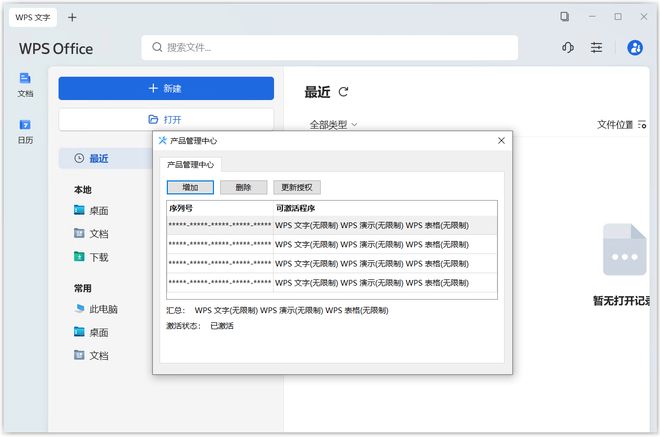Click the blue 新建 button
The image size is (660, 437).
tap(166, 88)
